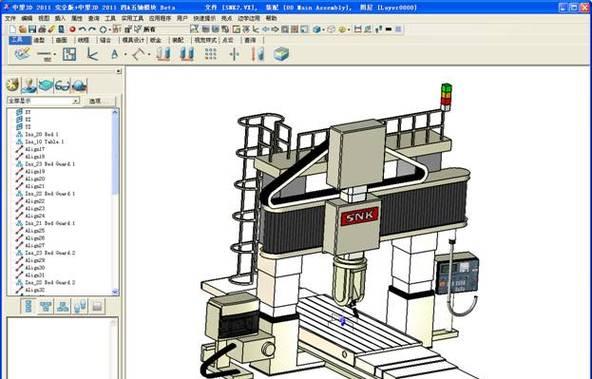Select Ins_10 Table.1 component in tree
Screen dimensions: 592x379
pos(44,142)
